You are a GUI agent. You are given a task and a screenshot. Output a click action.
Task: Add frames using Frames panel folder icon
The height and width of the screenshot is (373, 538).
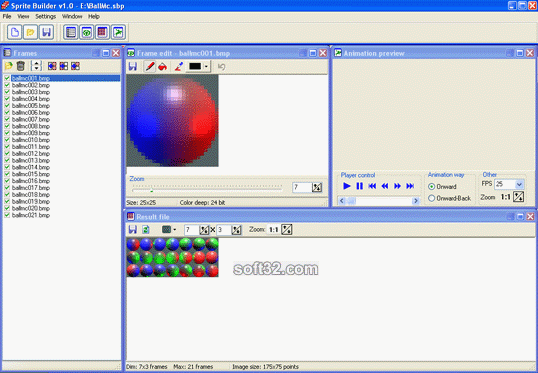click(x=9, y=66)
